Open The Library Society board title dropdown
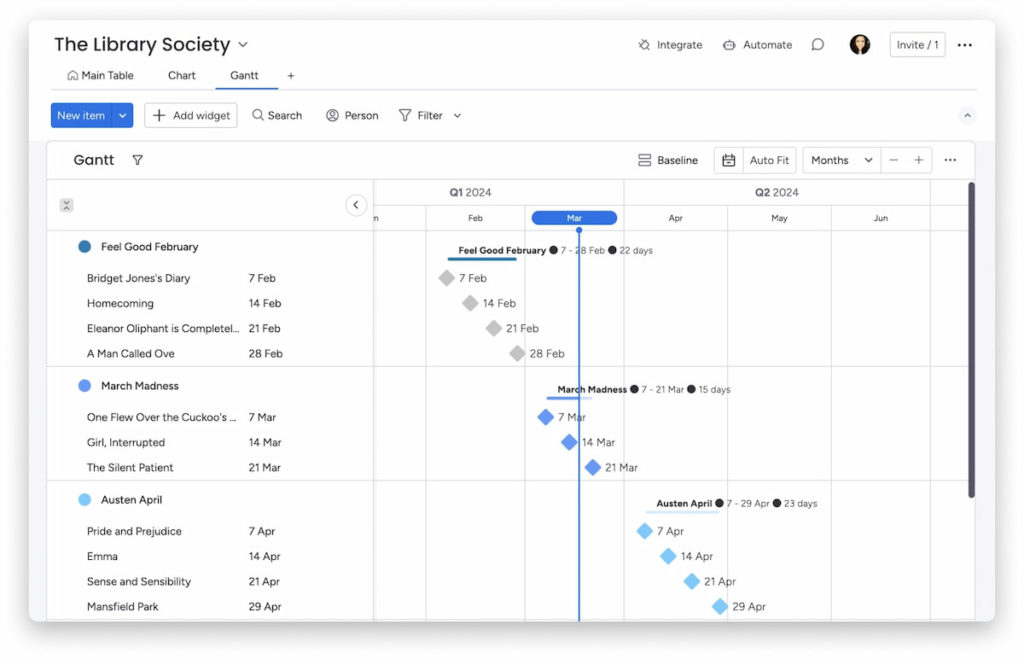Viewport: 1024px width, 659px height. coord(243,44)
